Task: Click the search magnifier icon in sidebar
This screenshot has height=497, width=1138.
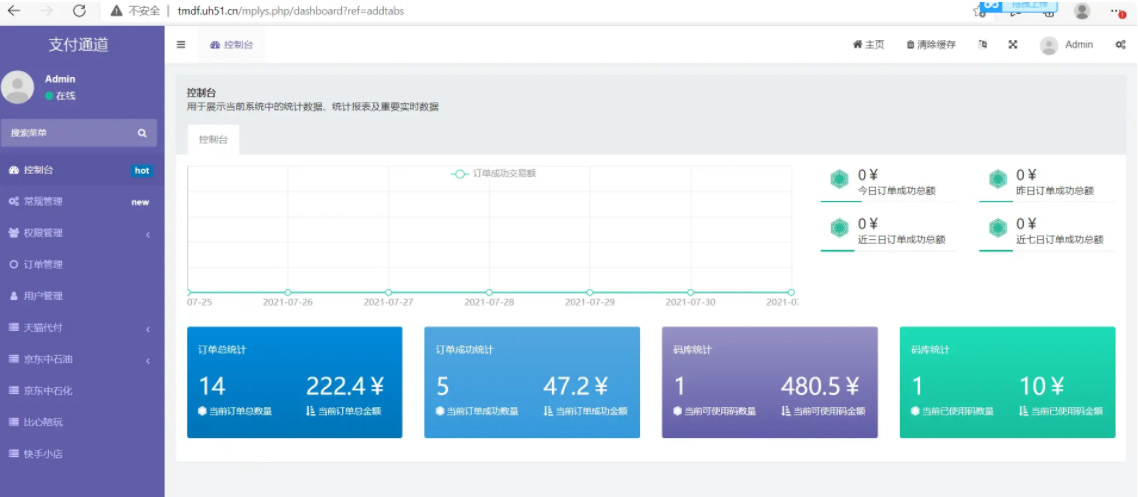Action: 142,133
